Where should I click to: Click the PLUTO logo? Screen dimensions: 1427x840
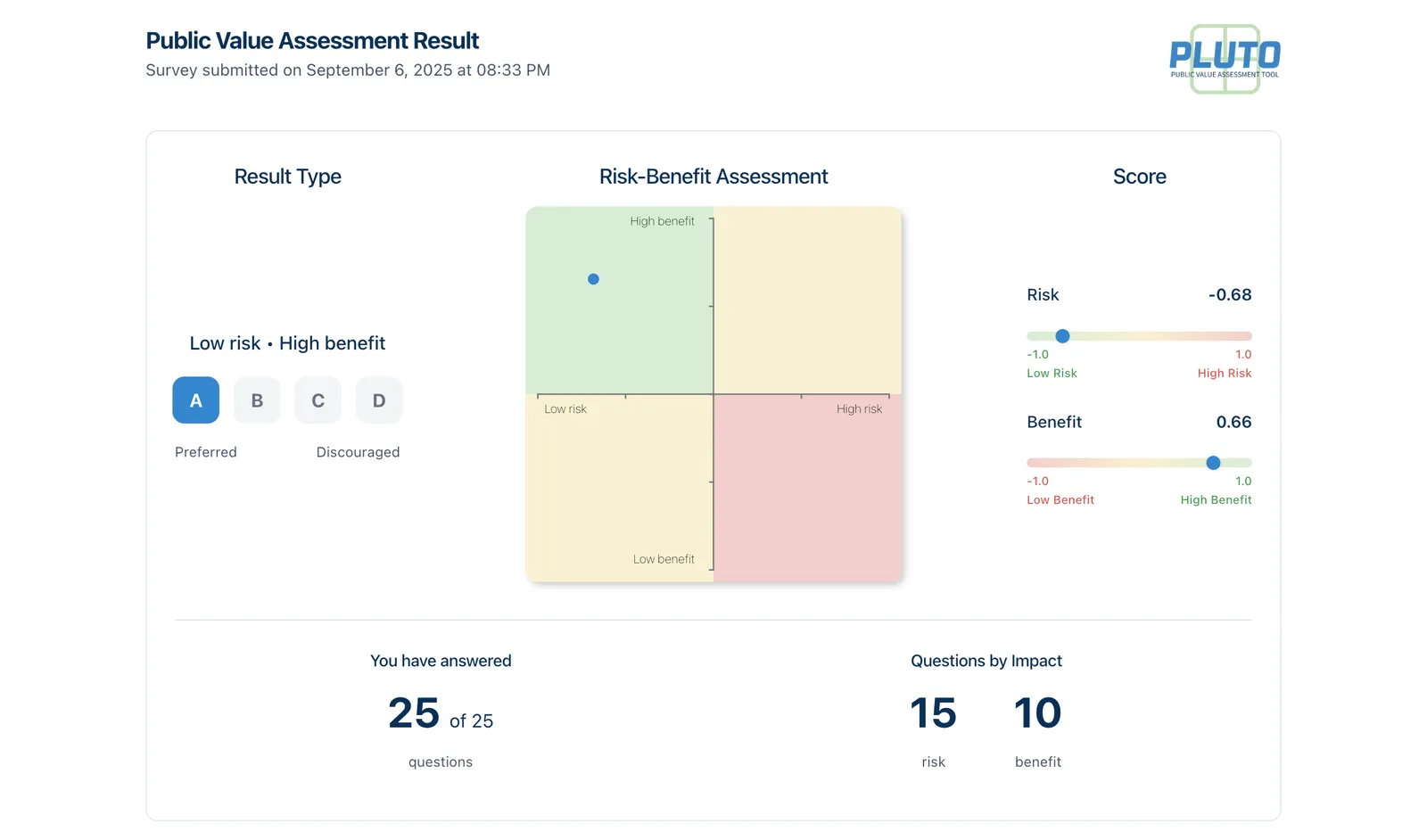click(x=1224, y=58)
